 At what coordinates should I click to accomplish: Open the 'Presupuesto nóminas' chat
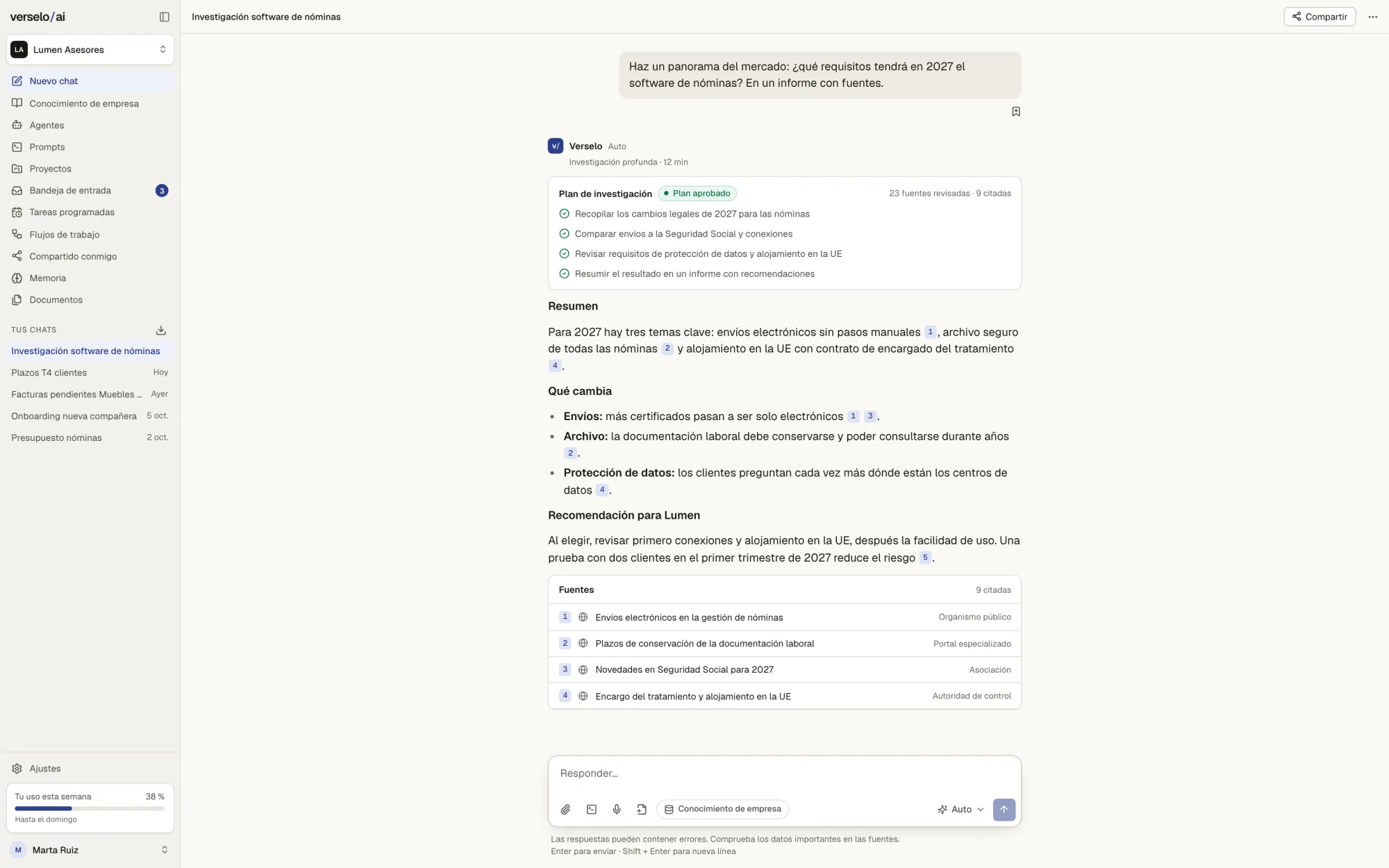pyautogui.click(x=90, y=437)
